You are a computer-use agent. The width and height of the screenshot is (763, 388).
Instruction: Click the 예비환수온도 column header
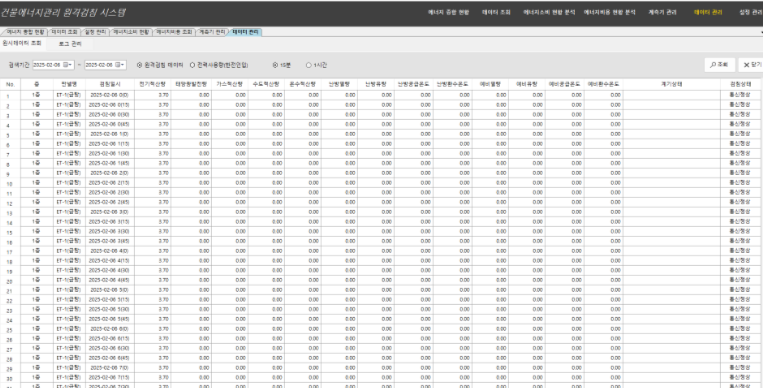point(603,84)
